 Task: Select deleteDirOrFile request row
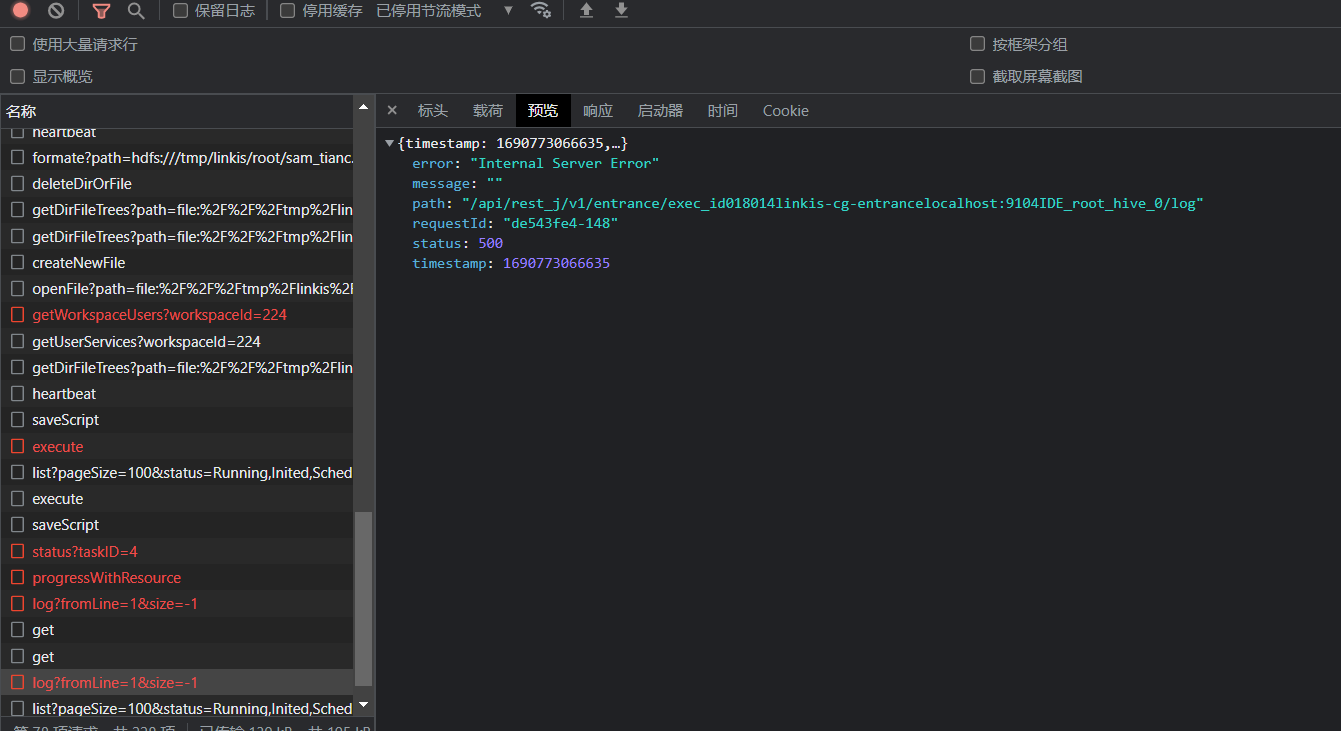click(177, 184)
